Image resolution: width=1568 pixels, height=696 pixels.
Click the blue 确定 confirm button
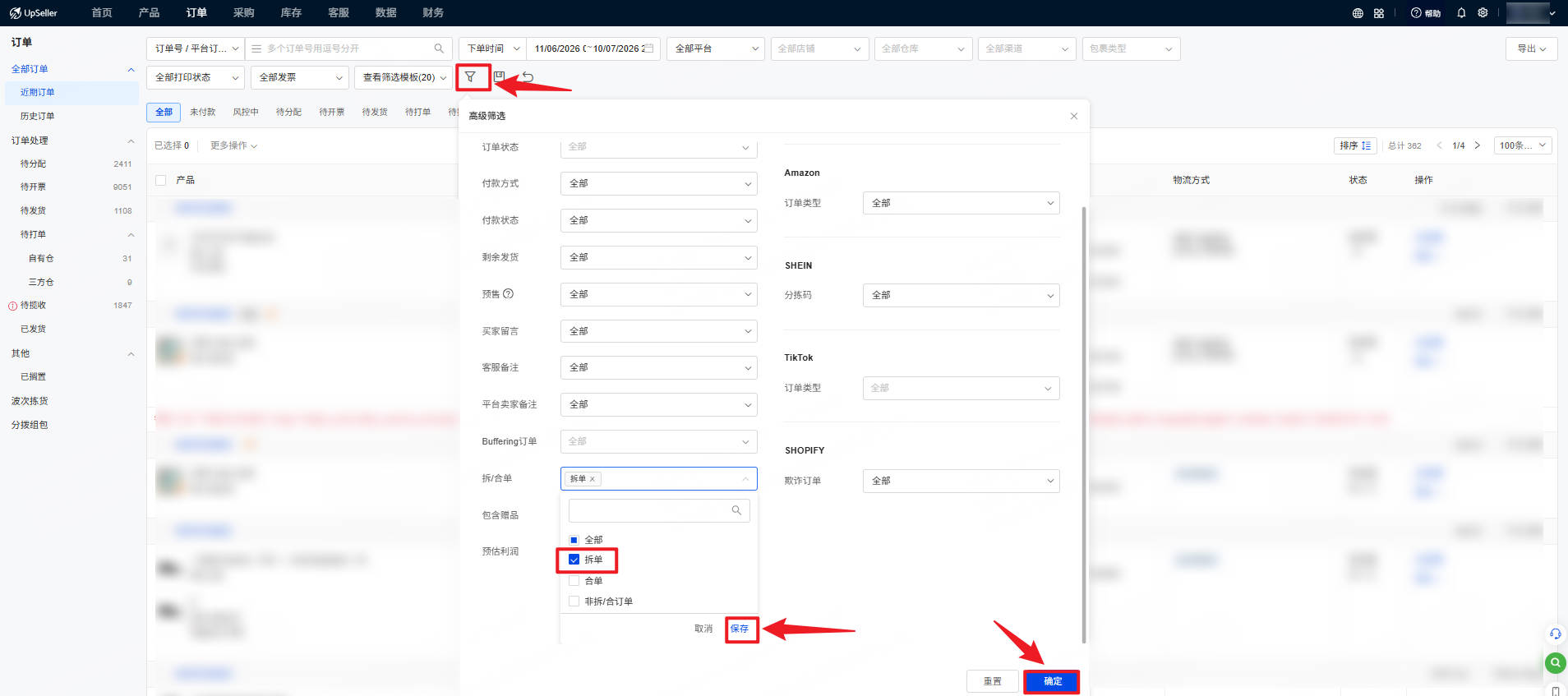pyautogui.click(x=1052, y=681)
